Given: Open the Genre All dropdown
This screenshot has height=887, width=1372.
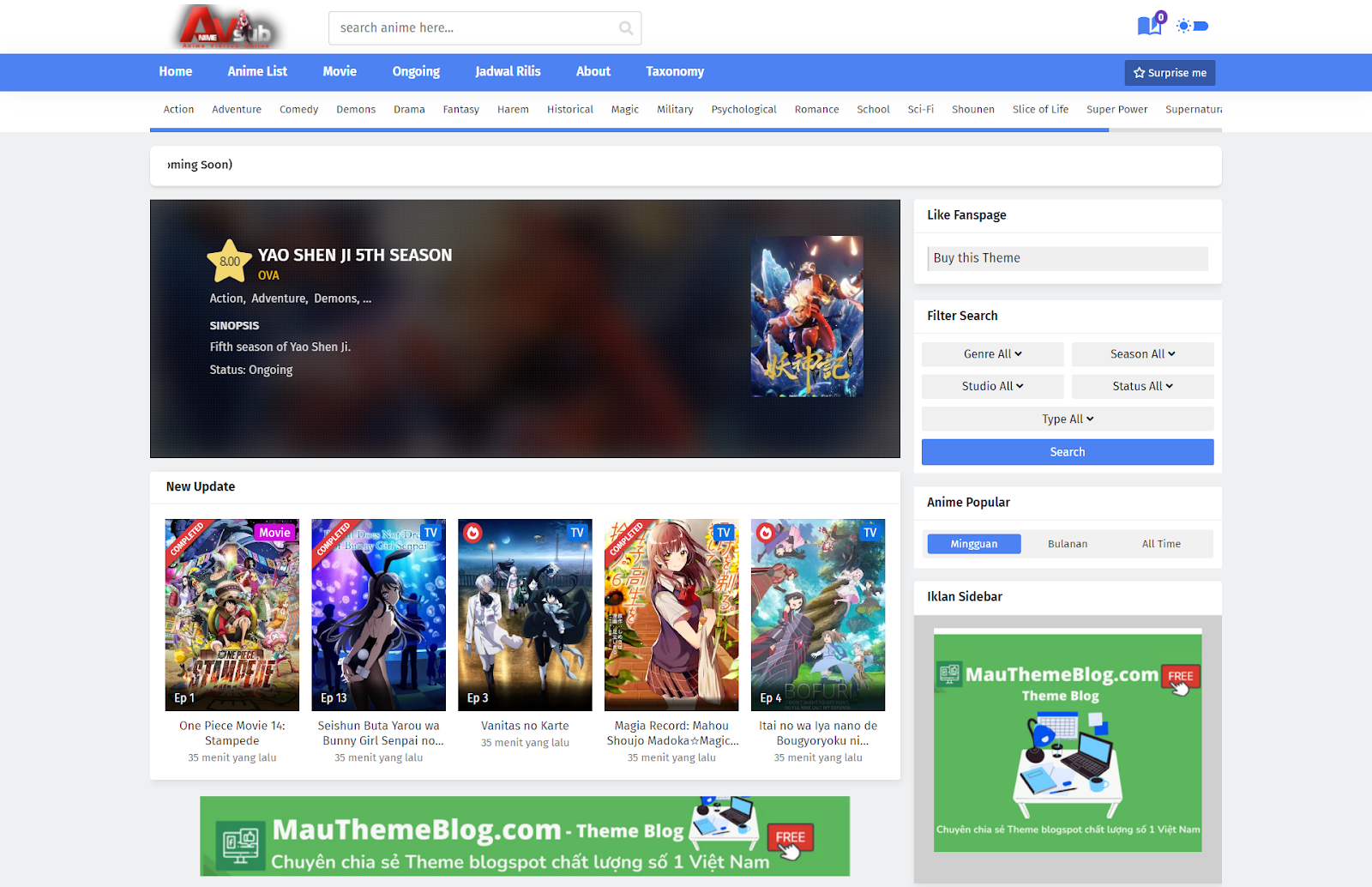Looking at the screenshot, I should 993,354.
